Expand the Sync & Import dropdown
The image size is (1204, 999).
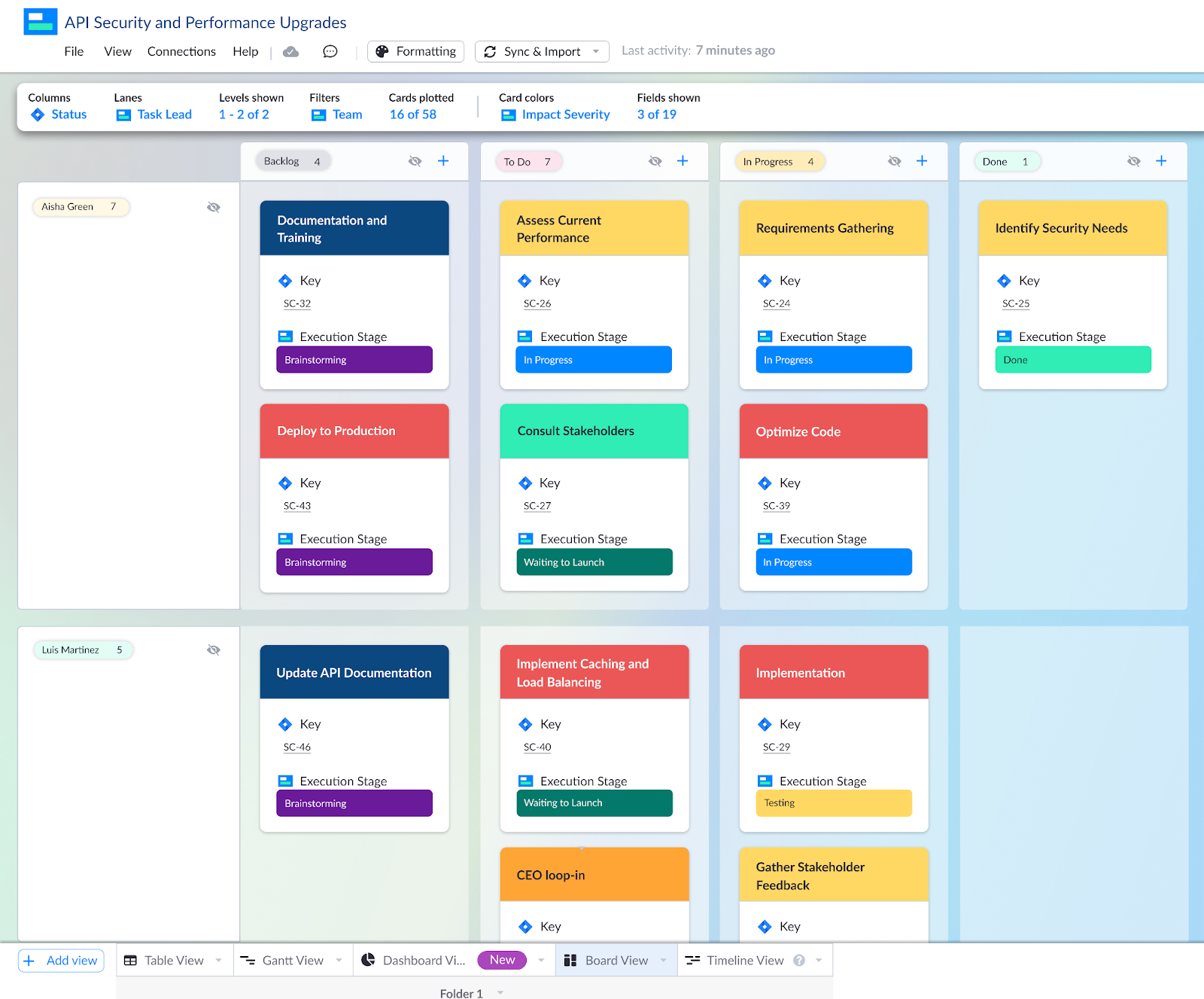tap(597, 51)
